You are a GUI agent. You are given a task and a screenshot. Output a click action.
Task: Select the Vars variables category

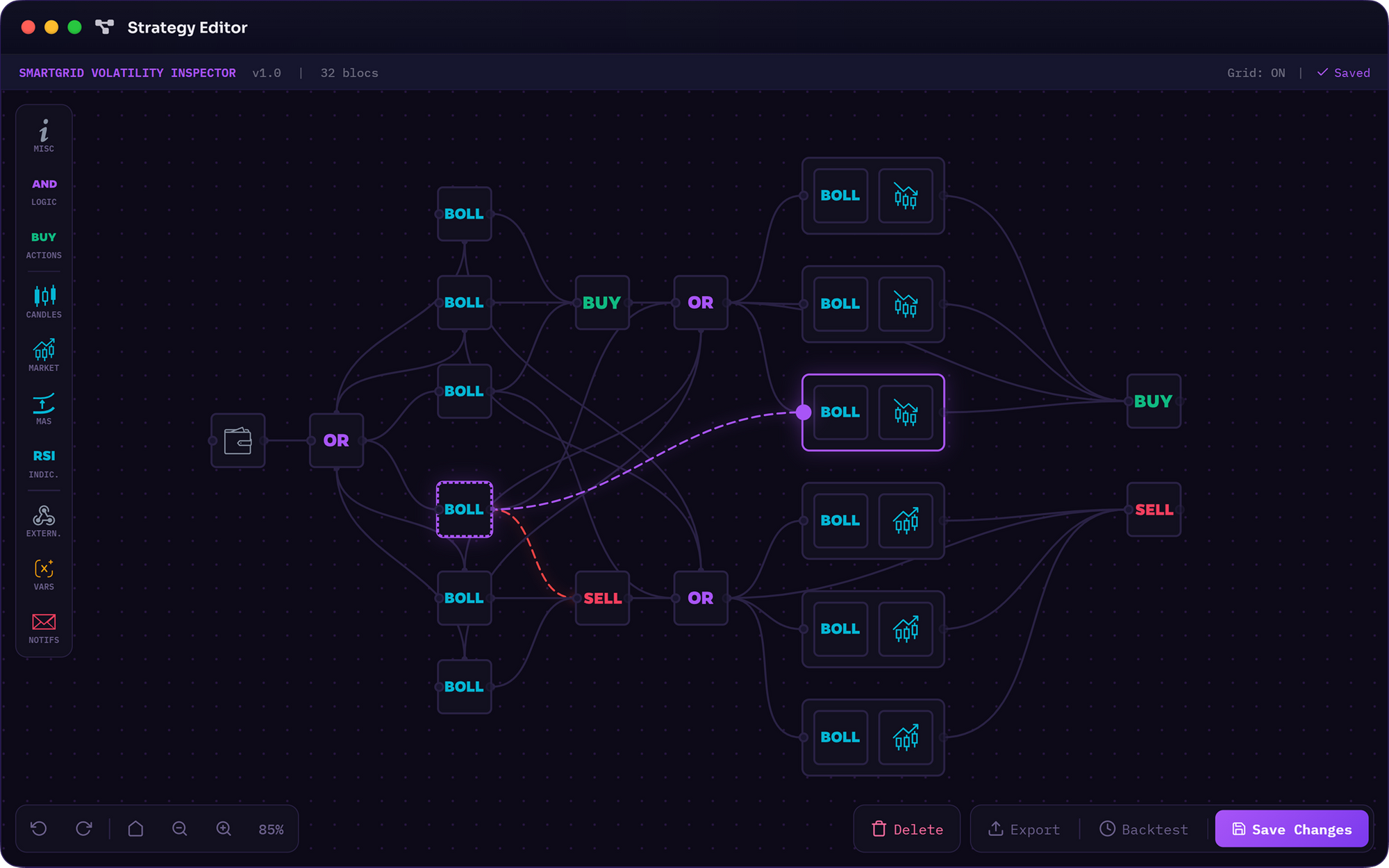tap(44, 574)
